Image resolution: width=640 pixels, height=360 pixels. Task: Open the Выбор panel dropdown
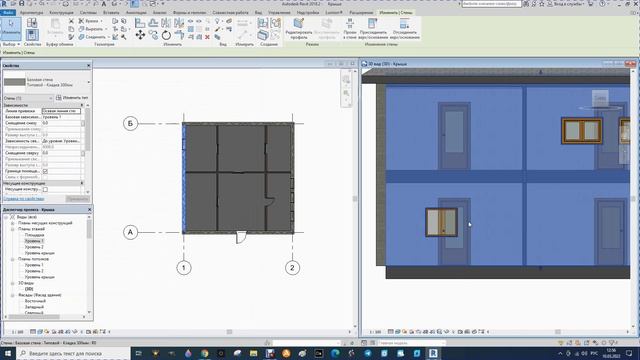[x=18, y=44]
